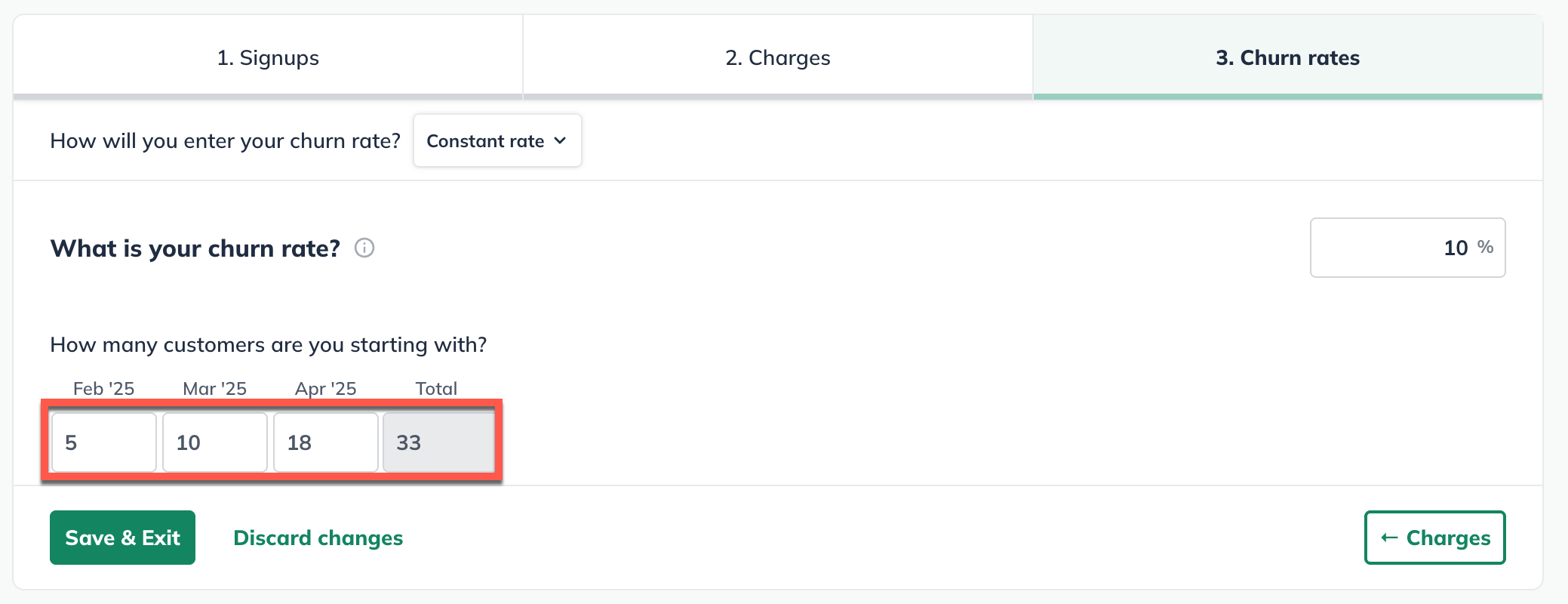Select the churn rate percentage field showing 10
The image size is (1568, 604).
(1407, 247)
